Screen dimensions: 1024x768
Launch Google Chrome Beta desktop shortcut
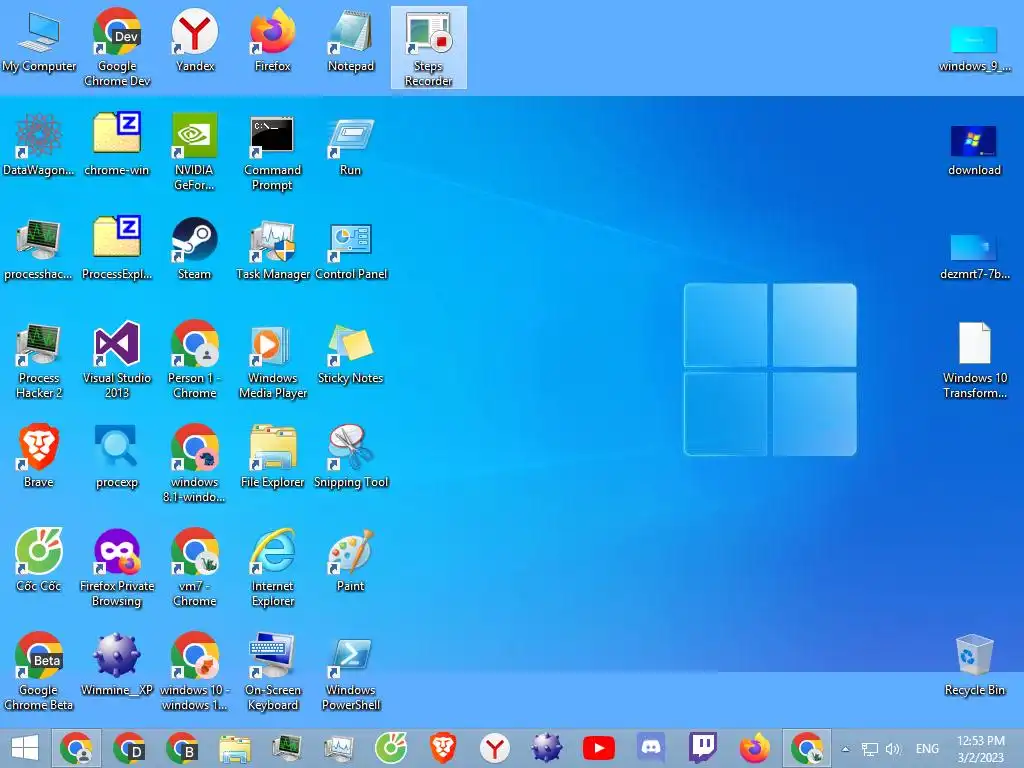tap(39, 671)
